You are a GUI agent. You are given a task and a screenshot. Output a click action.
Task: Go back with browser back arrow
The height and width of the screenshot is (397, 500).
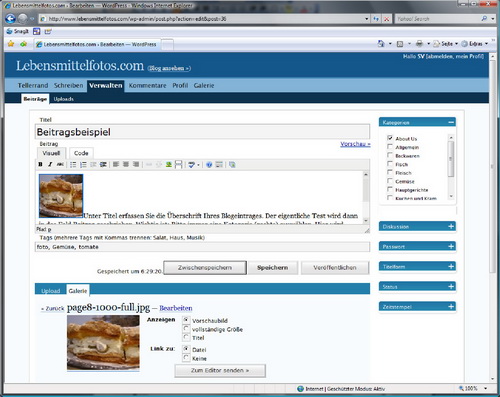10,19
